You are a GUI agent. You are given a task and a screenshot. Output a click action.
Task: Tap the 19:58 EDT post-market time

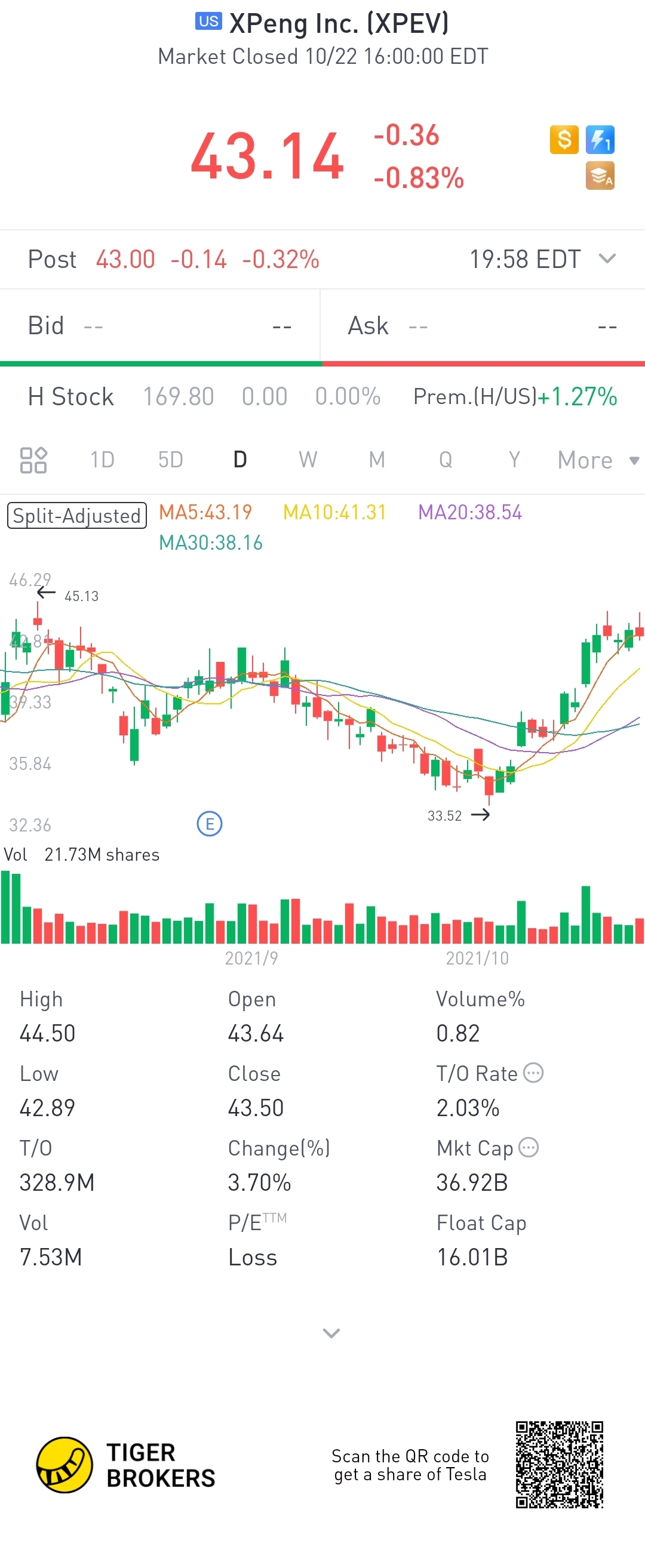[x=525, y=259]
